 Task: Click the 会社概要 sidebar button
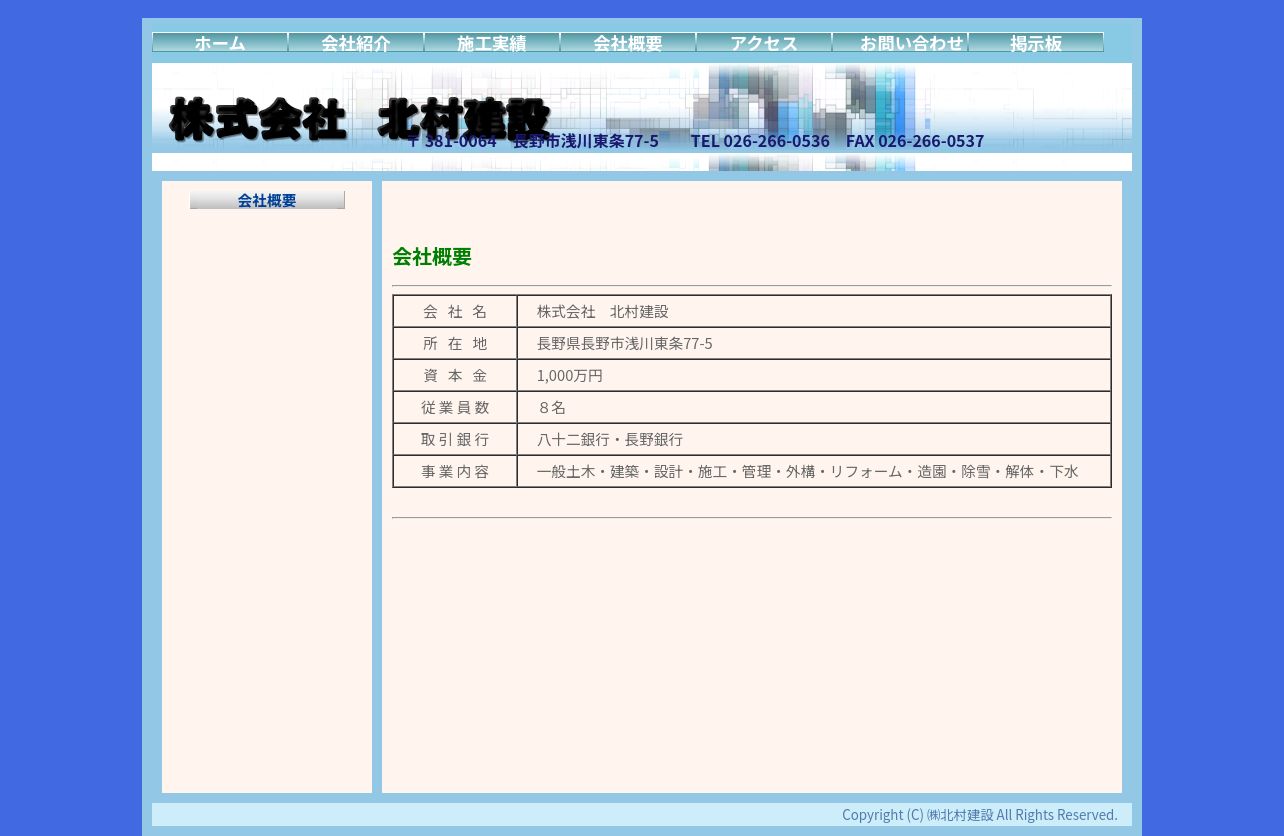click(267, 200)
